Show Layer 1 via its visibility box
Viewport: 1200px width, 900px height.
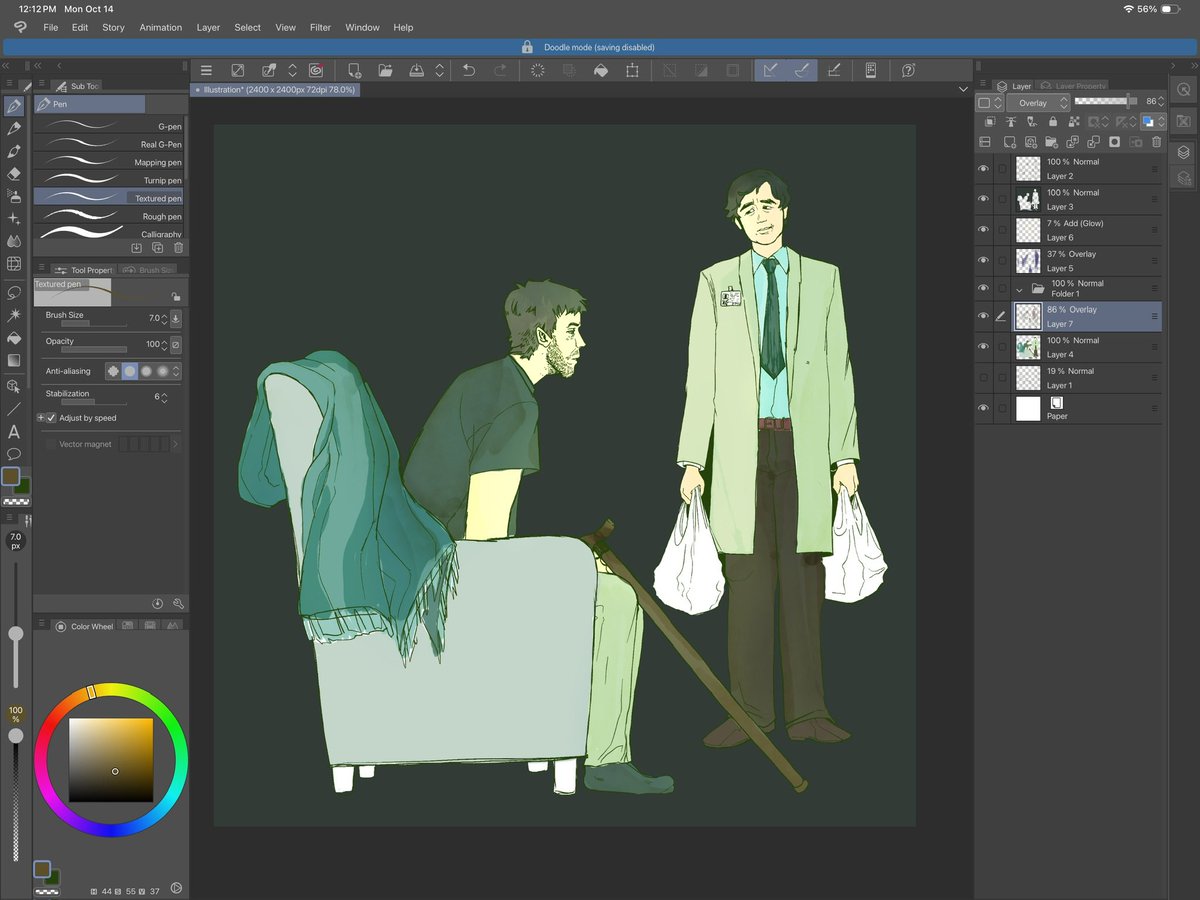click(983, 378)
